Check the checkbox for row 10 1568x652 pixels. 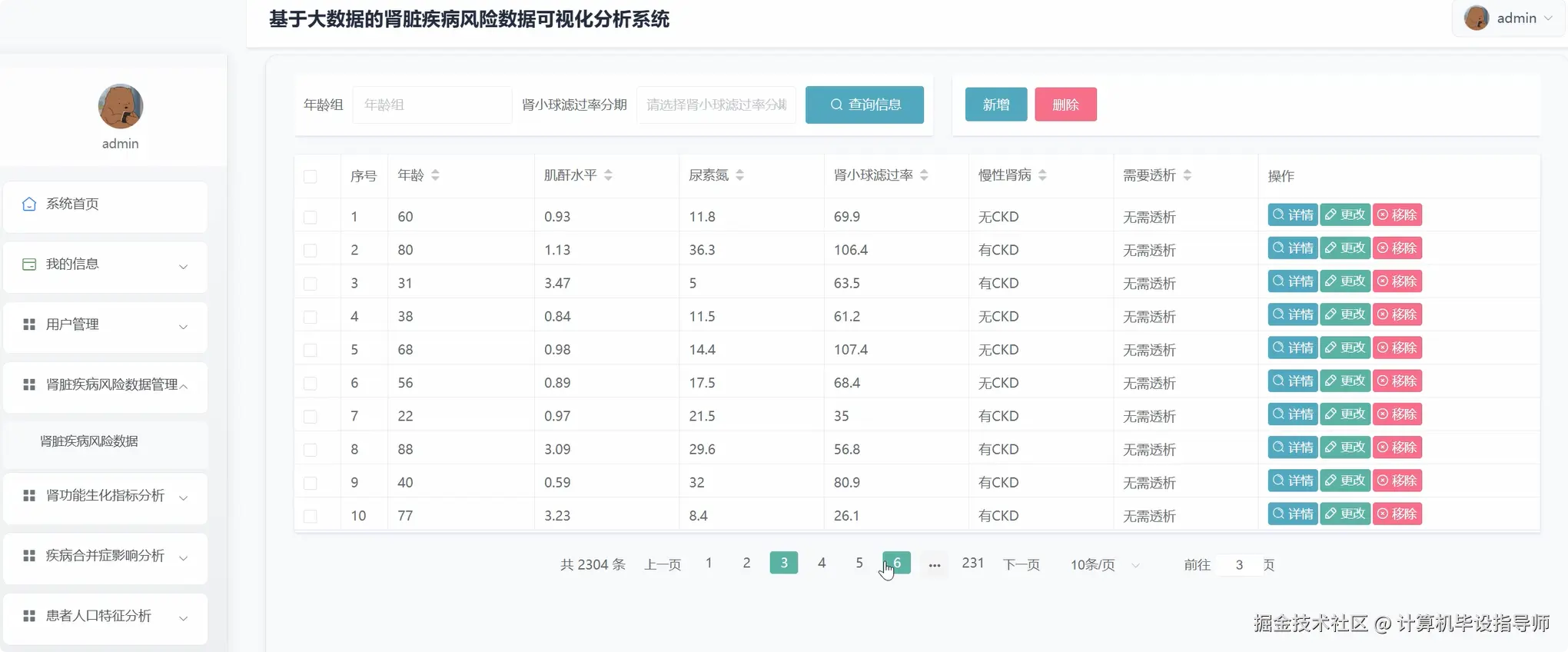pos(311,516)
